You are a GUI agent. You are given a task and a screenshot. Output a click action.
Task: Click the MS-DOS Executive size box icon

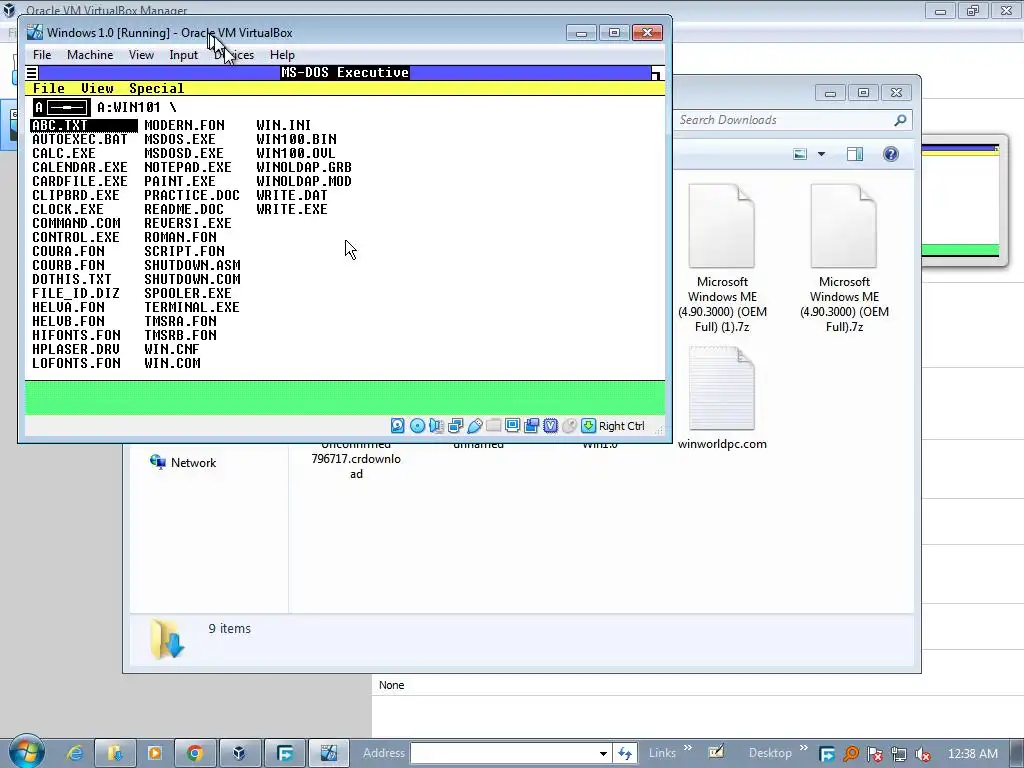(x=658, y=73)
